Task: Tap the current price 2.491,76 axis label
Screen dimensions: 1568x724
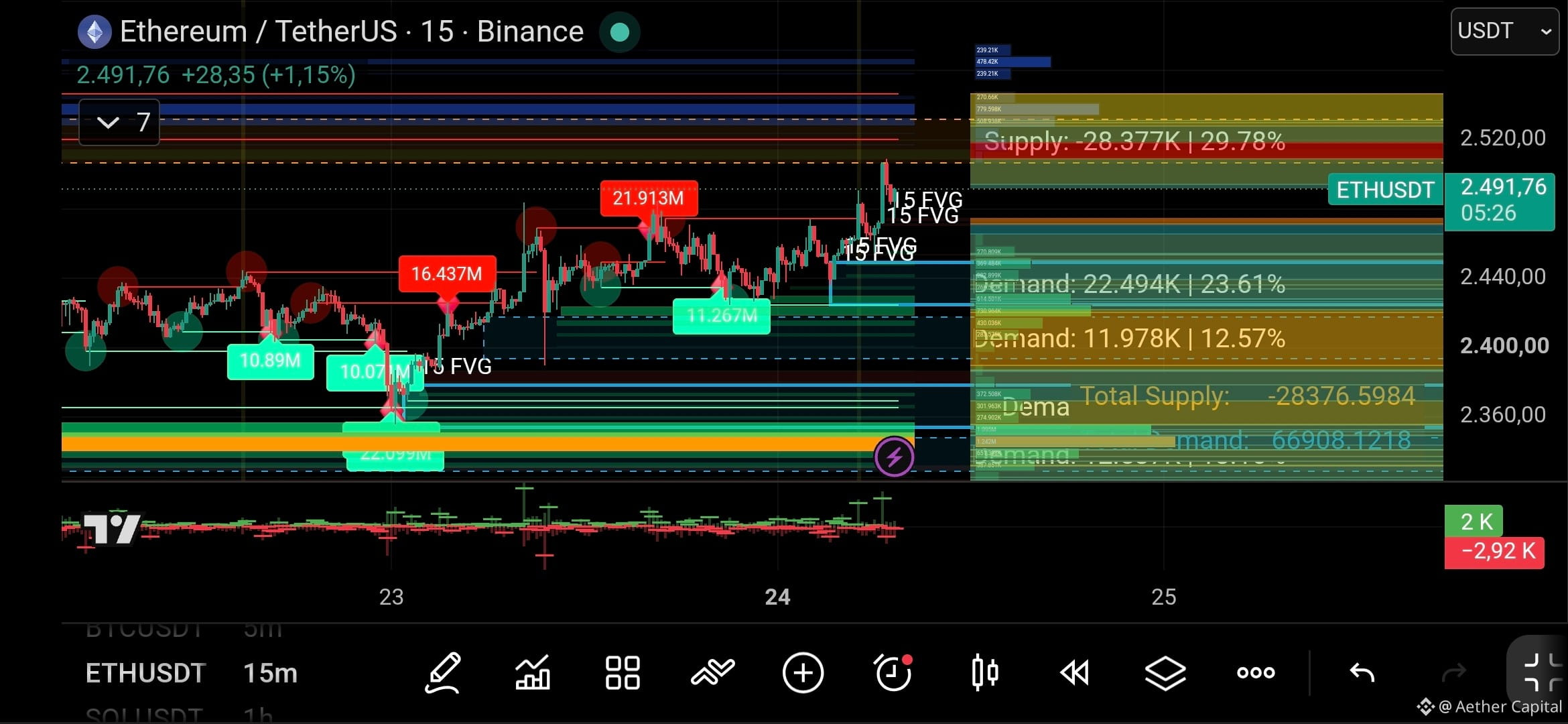Action: tap(1500, 200)
